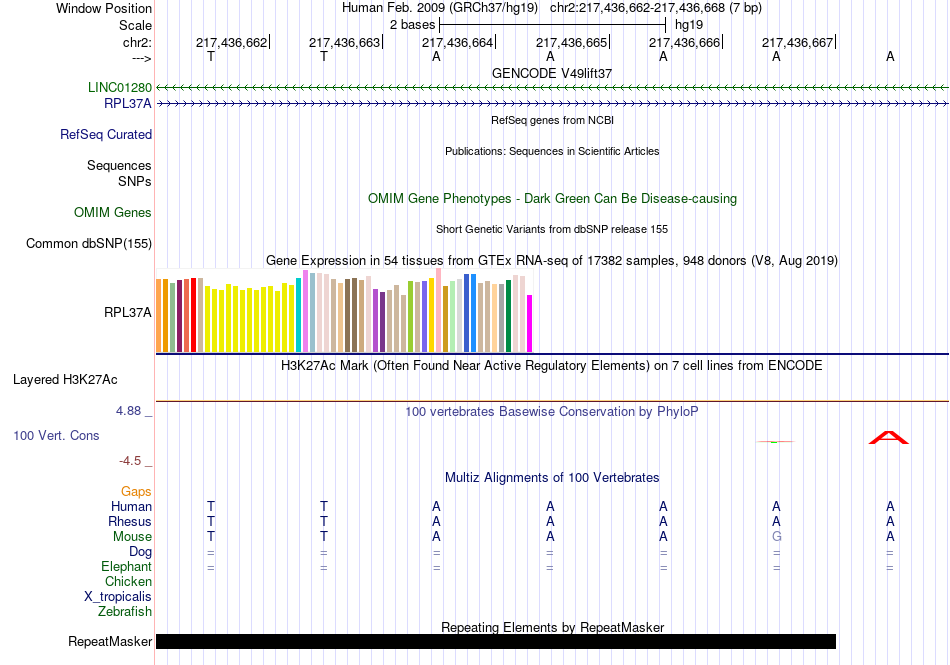Click the 217,436,663 ruler coordinate

(x=345, y=42)
